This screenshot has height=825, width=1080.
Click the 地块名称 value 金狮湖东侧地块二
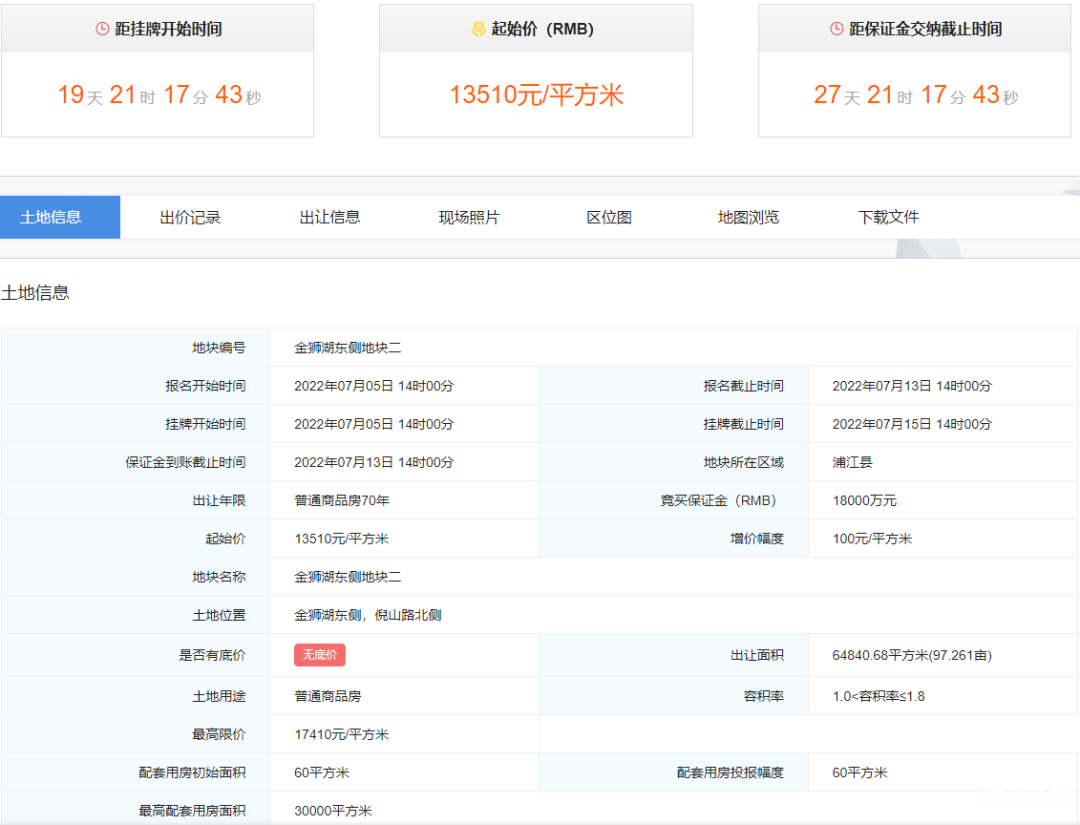(x=348, y=577)
